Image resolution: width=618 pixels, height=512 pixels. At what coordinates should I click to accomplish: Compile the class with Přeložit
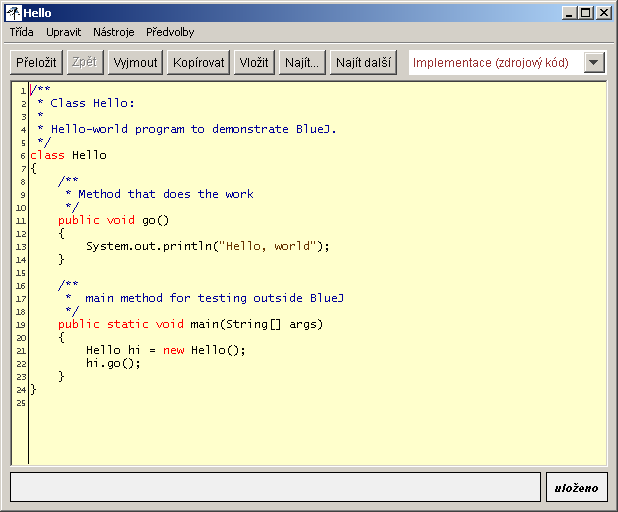click(36, 62)
